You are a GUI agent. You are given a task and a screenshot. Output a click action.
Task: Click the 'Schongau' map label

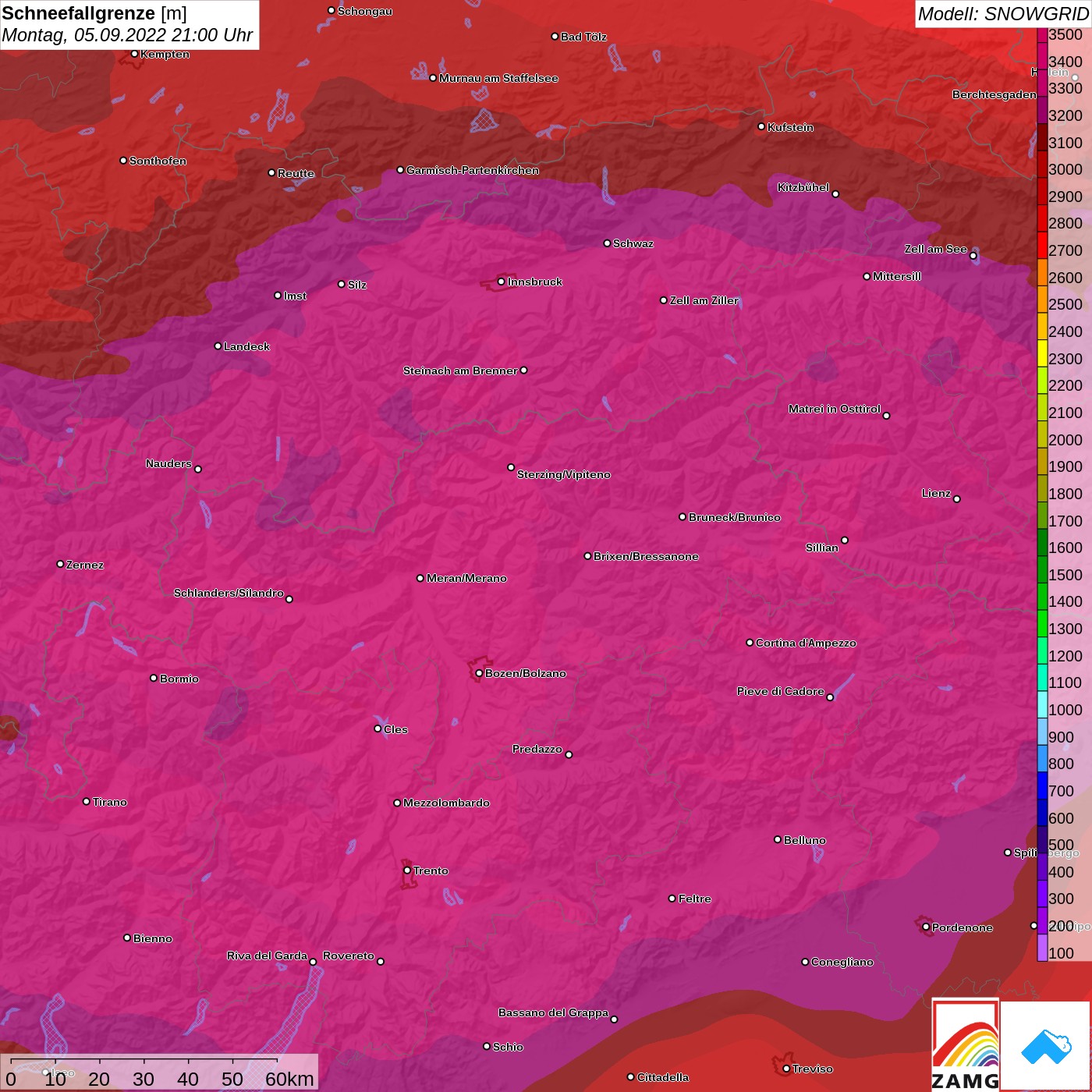tap(364, 11)
